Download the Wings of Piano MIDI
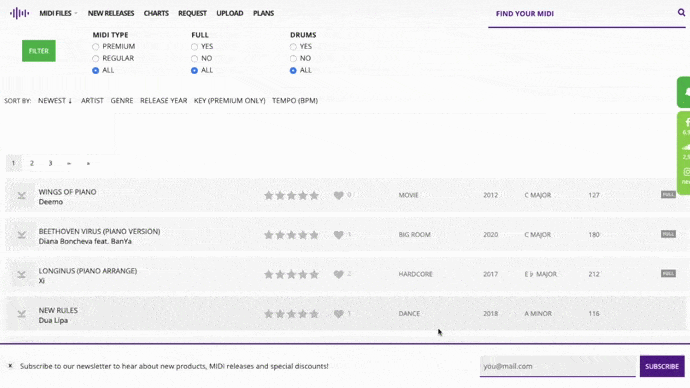The image size is (690, 388). coord(21,196)
